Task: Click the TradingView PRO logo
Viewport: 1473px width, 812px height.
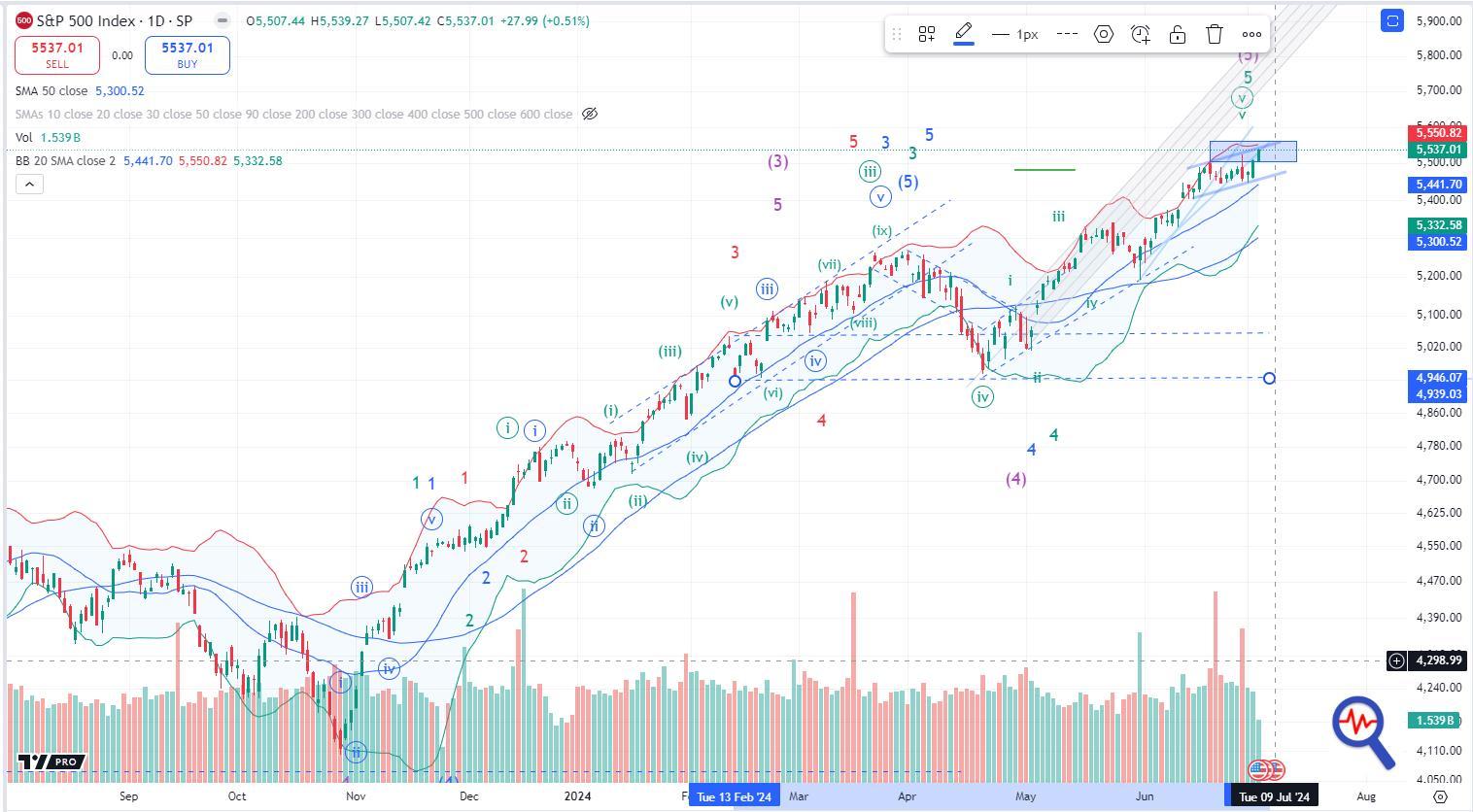Action: coord(51,761)
